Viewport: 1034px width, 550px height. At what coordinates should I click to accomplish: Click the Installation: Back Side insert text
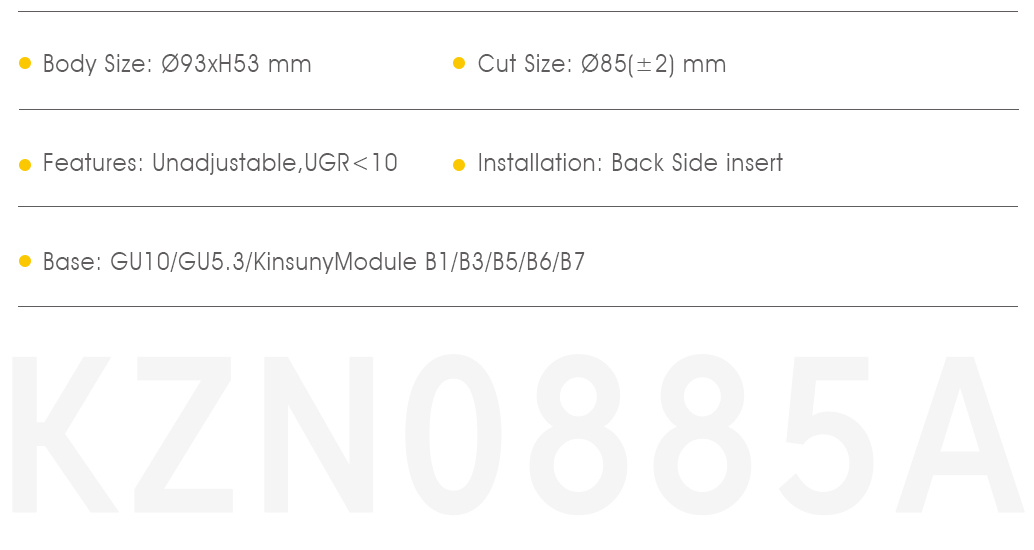(x=630, y=163)
